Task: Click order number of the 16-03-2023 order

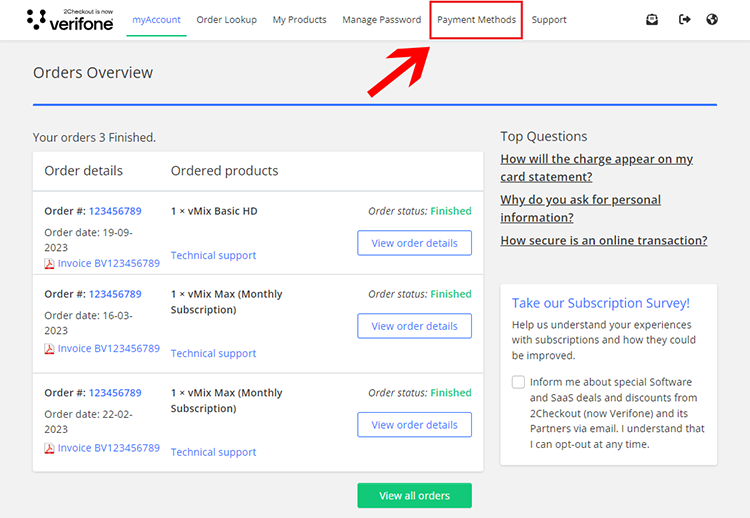Action: coord(115,294)
